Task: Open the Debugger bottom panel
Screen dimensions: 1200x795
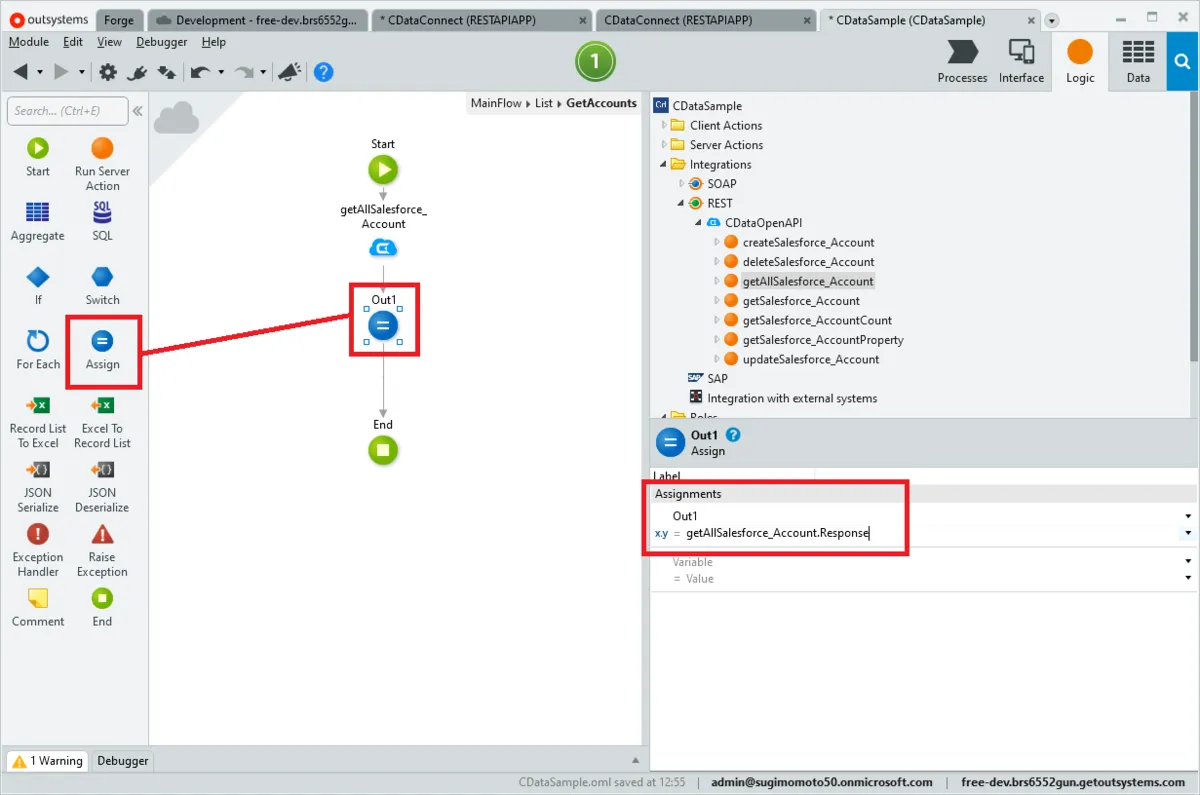Action: [123, 761]
